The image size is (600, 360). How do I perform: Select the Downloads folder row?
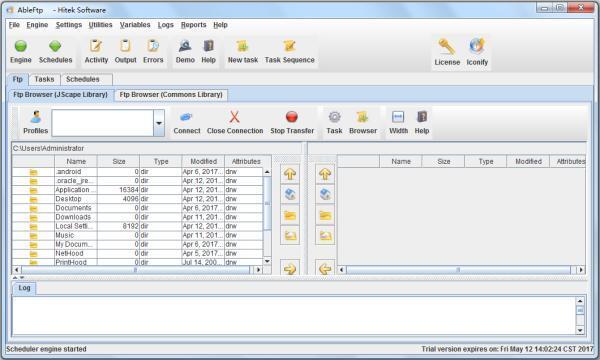click(138, 217)
